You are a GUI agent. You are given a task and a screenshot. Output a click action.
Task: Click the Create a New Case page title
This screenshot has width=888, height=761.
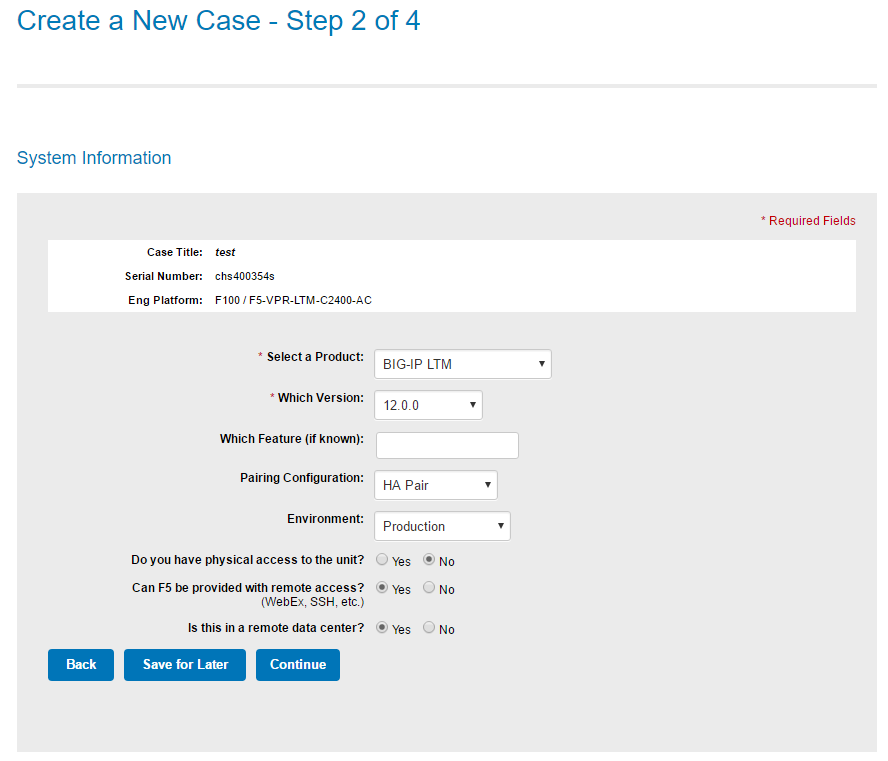click(x=219, y=21)
